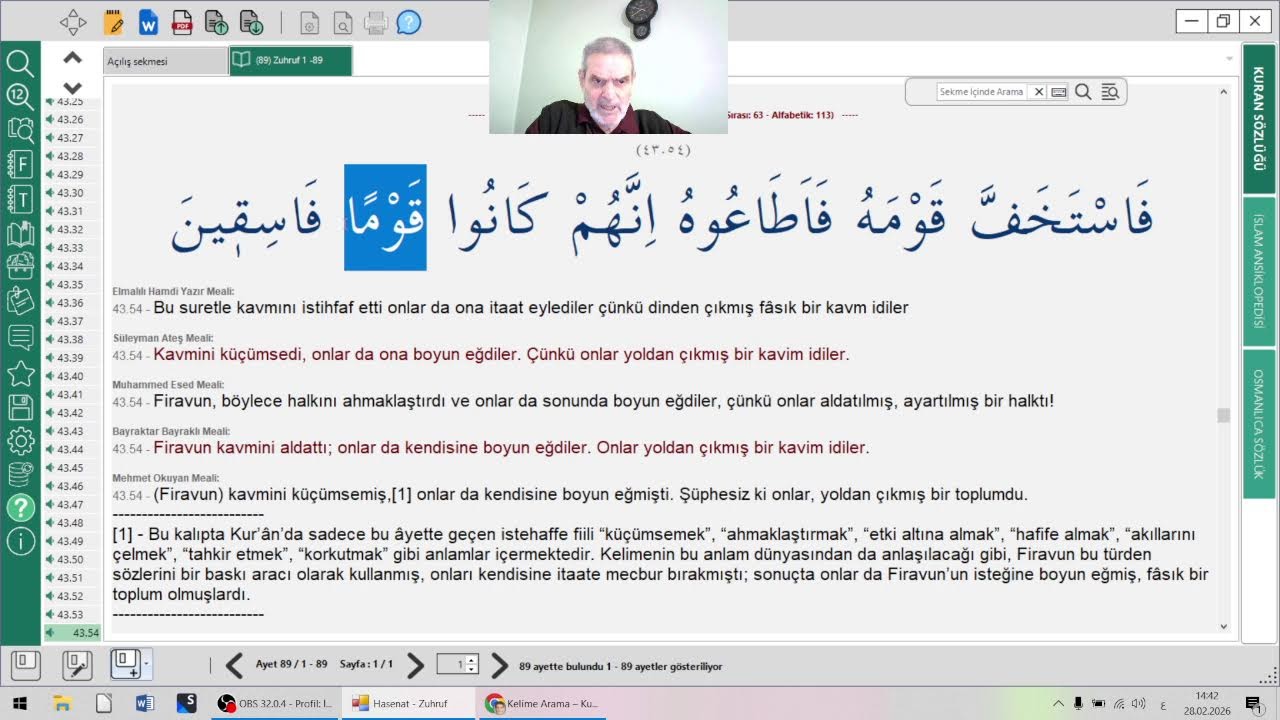Click the Sekme İçinde Arama input field
The image size is (1280, 720).
982,92
